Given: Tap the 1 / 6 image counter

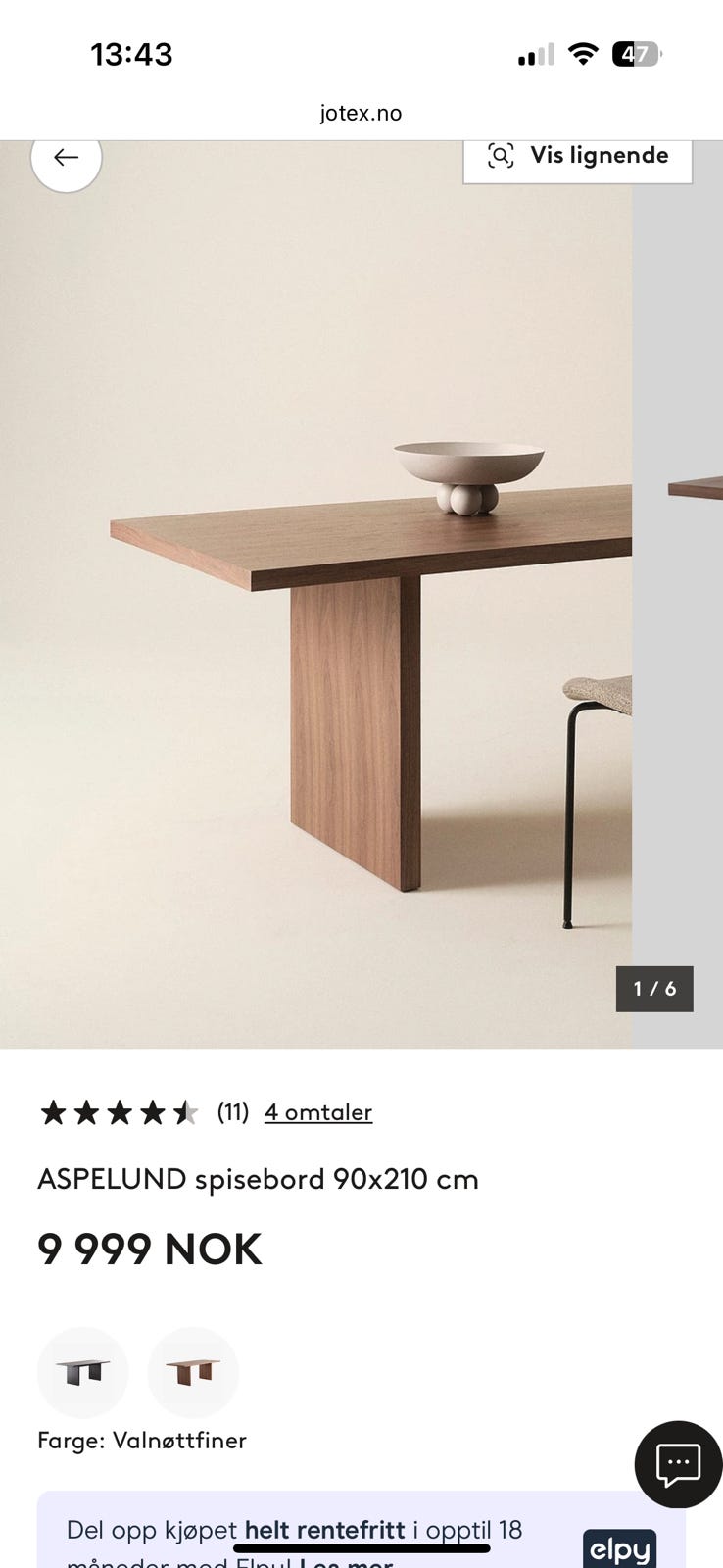Looking at the screenshot, I should [x=654, y=988].
